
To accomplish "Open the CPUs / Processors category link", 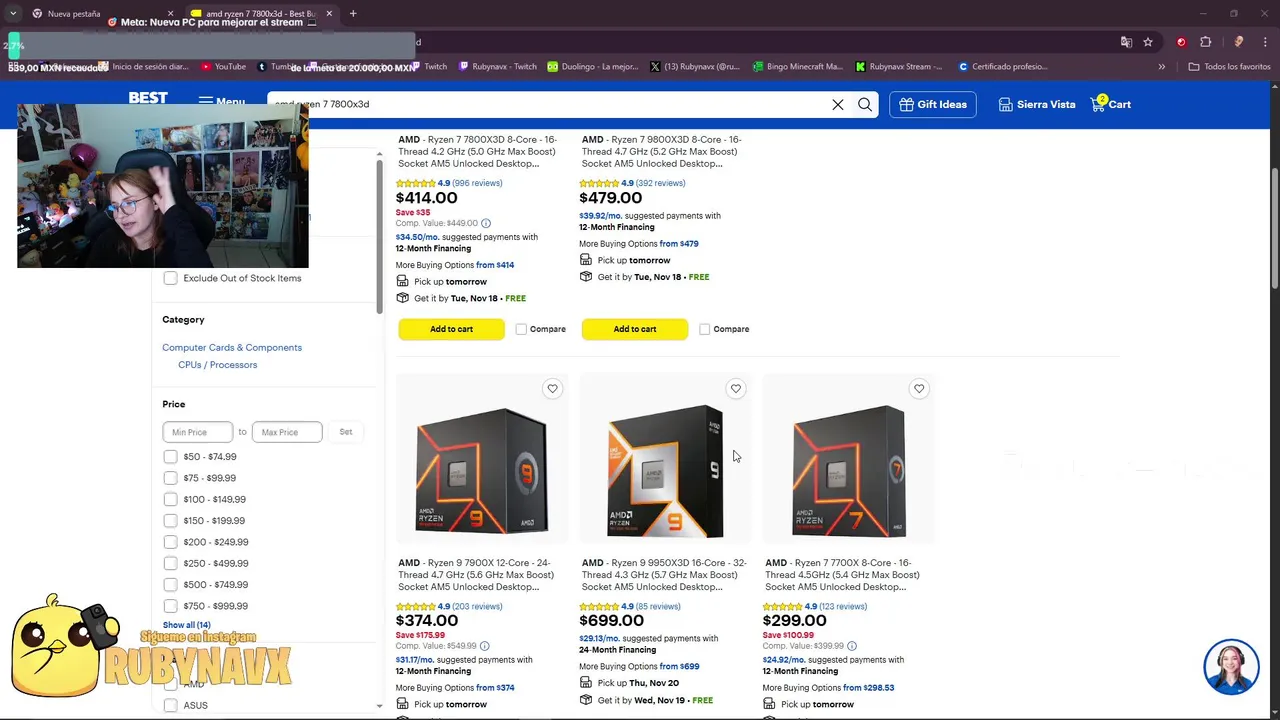I will pyautogui.click(x=217, y=365).
